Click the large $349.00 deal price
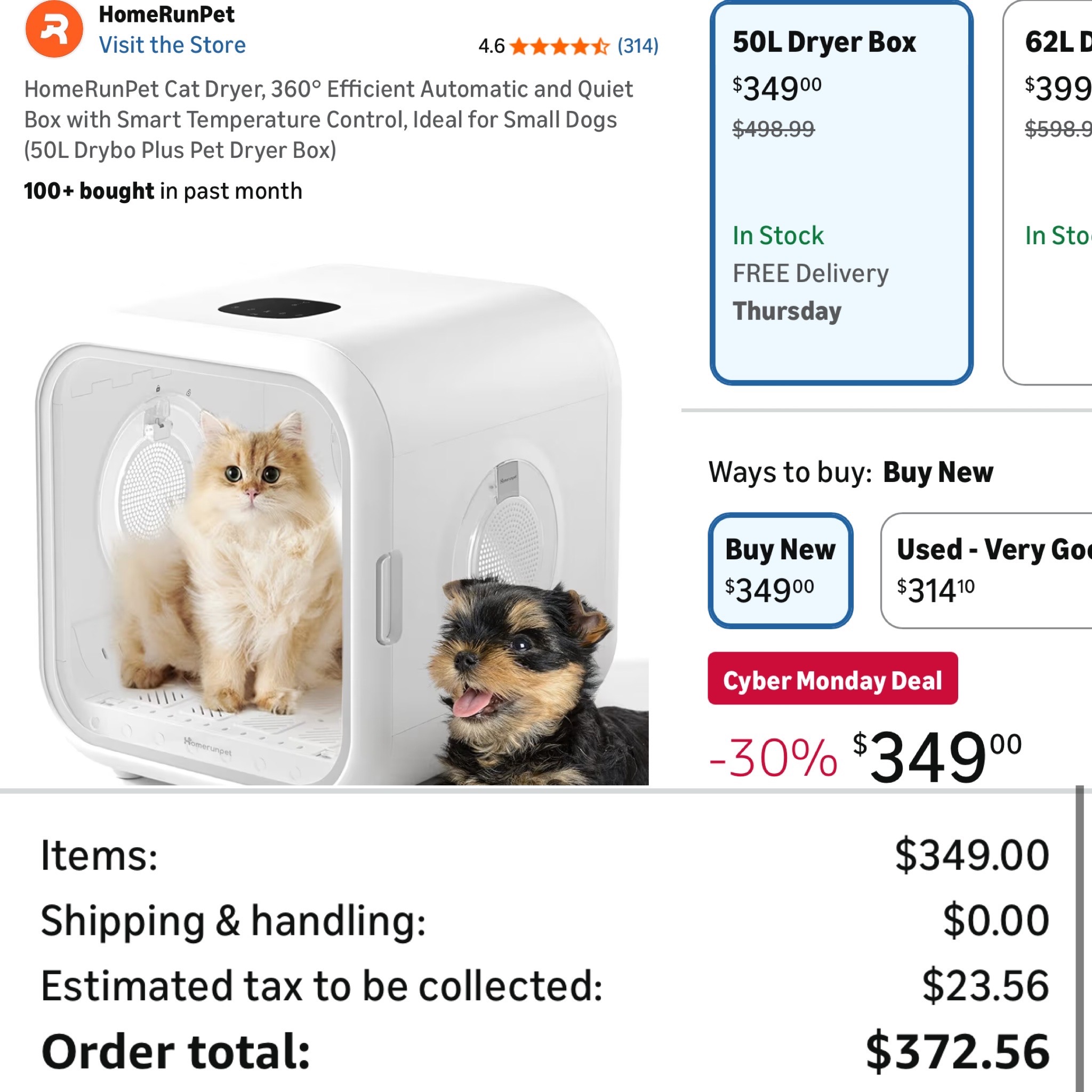Image resolution: width=1092 pixels, height=1092 pixels. pyautogui.click(x=938, y=756)
